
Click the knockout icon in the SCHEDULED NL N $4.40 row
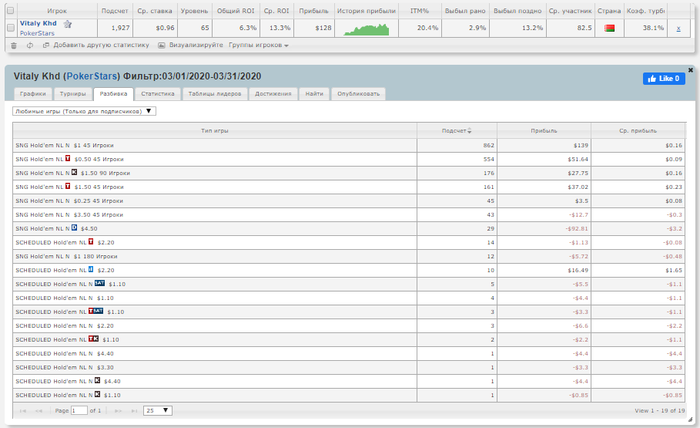(97, 380)
